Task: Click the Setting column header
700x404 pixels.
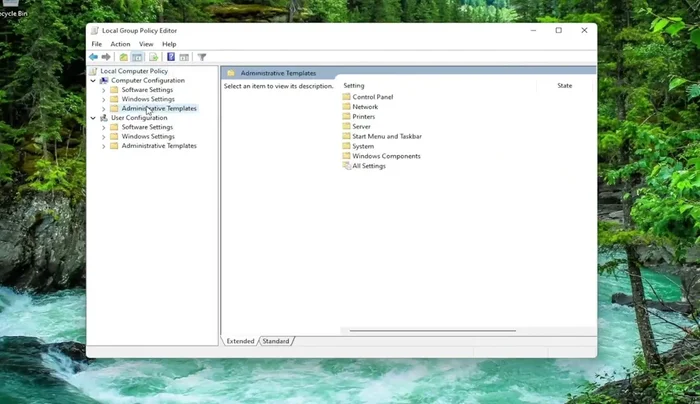Action: coord(354,86)
